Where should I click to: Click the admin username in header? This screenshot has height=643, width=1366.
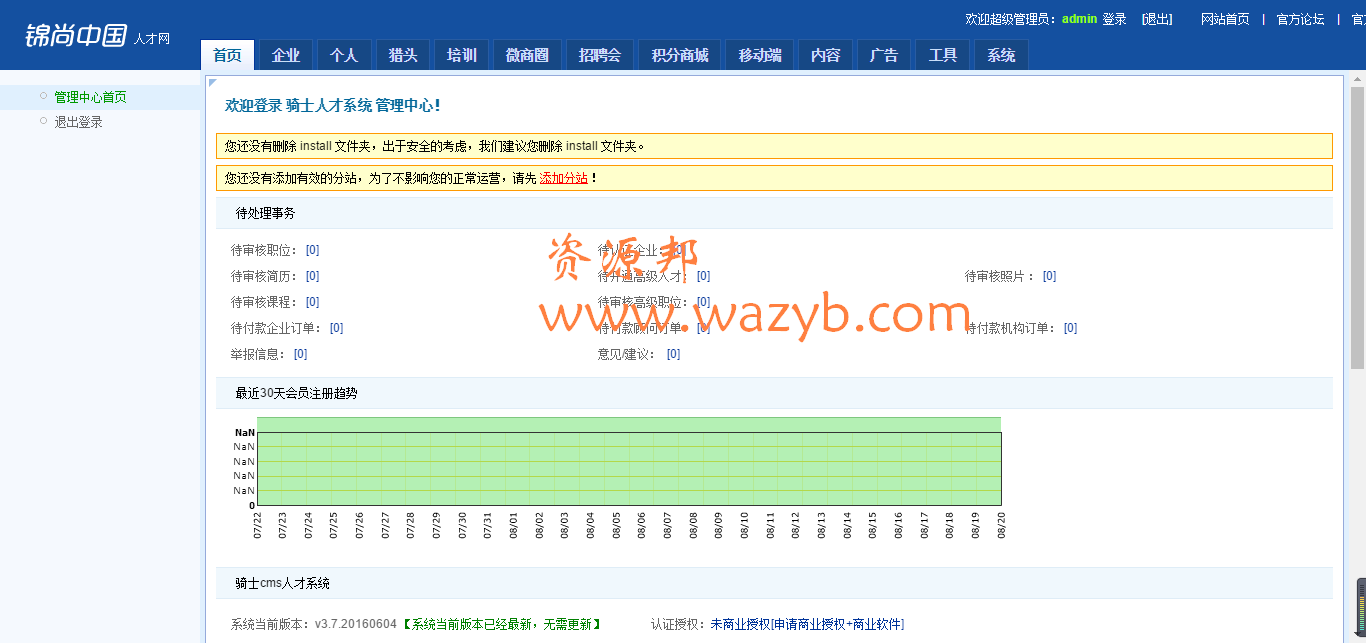pyautogui.click(x=1080, y=19)
